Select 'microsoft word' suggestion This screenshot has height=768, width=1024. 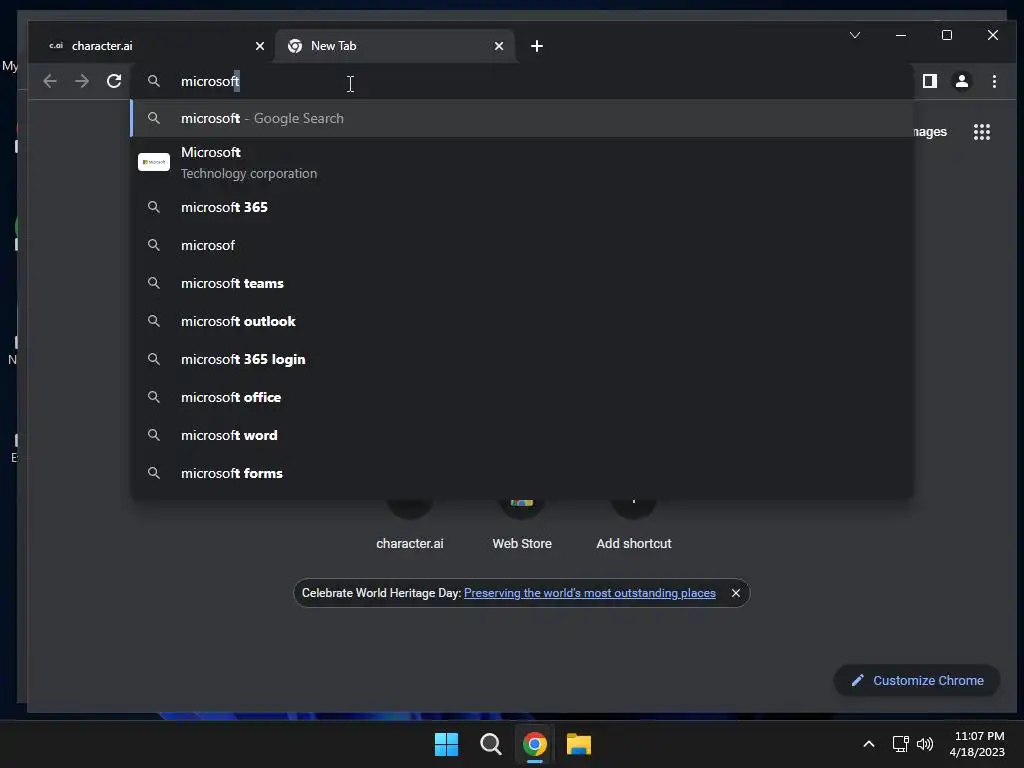click(x=522, y=435)
